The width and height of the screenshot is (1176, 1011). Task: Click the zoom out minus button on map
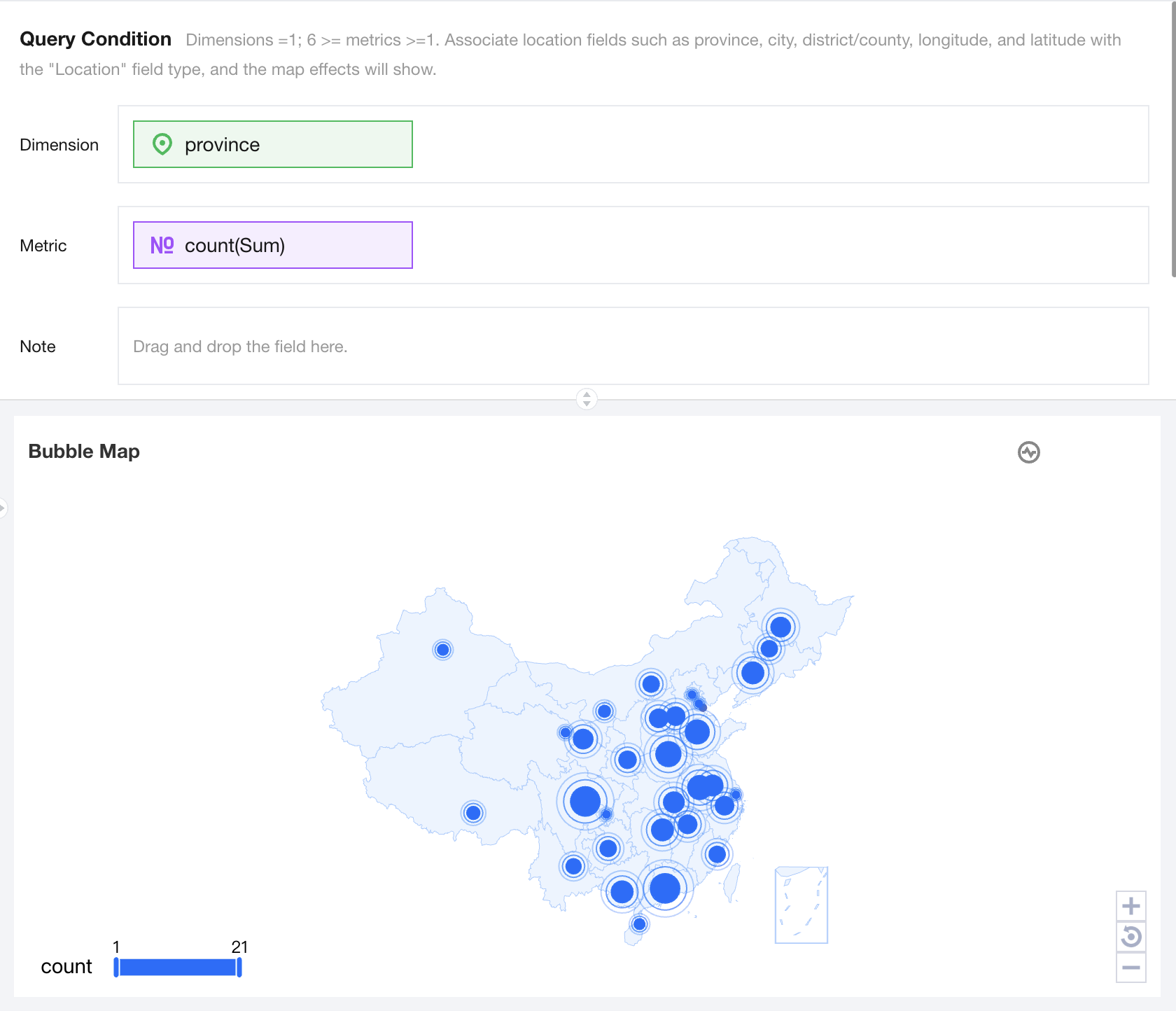pyautogui.click(x=1130, y=968)
